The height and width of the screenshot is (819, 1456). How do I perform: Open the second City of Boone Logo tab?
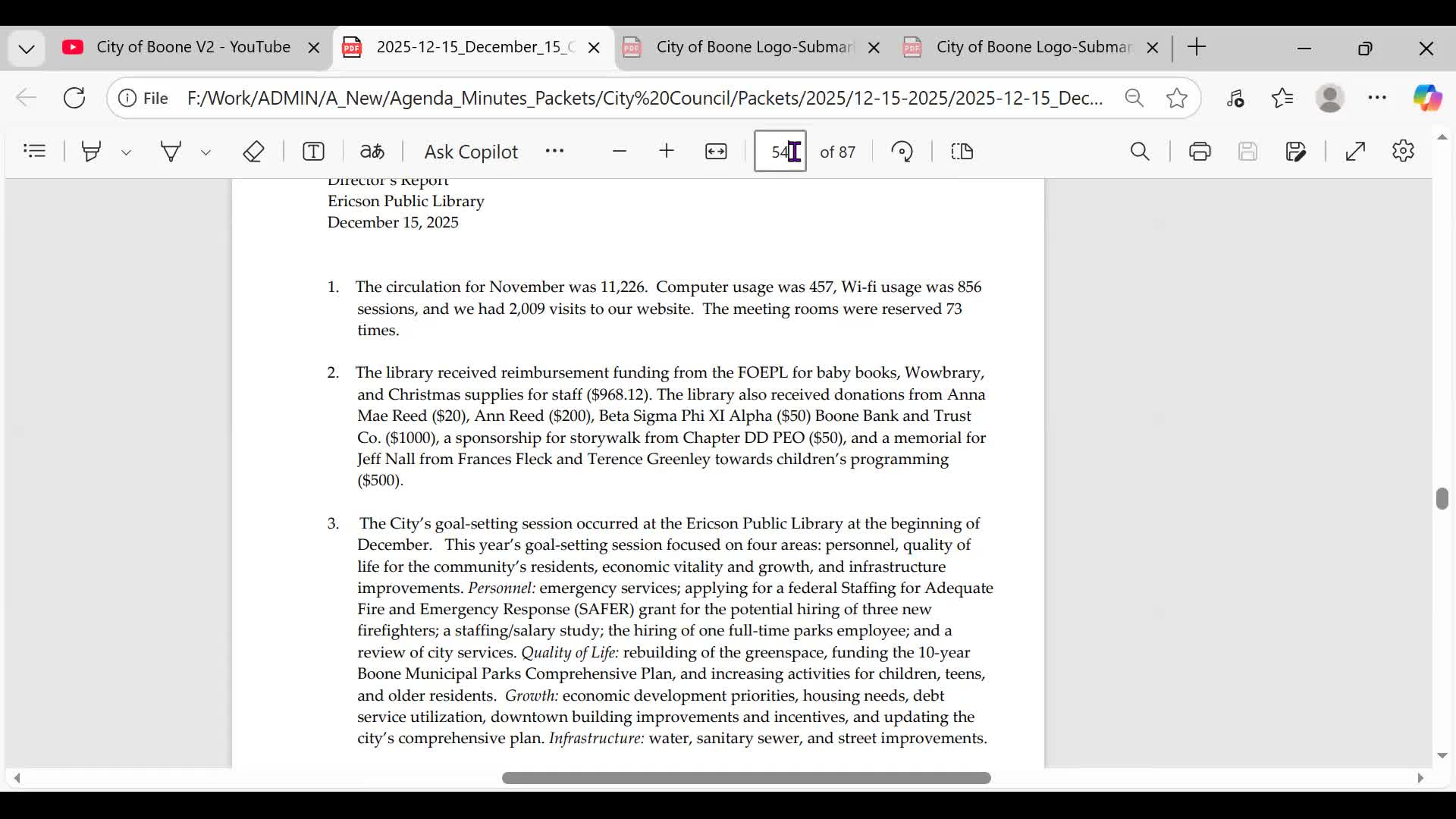(1033, 47)
